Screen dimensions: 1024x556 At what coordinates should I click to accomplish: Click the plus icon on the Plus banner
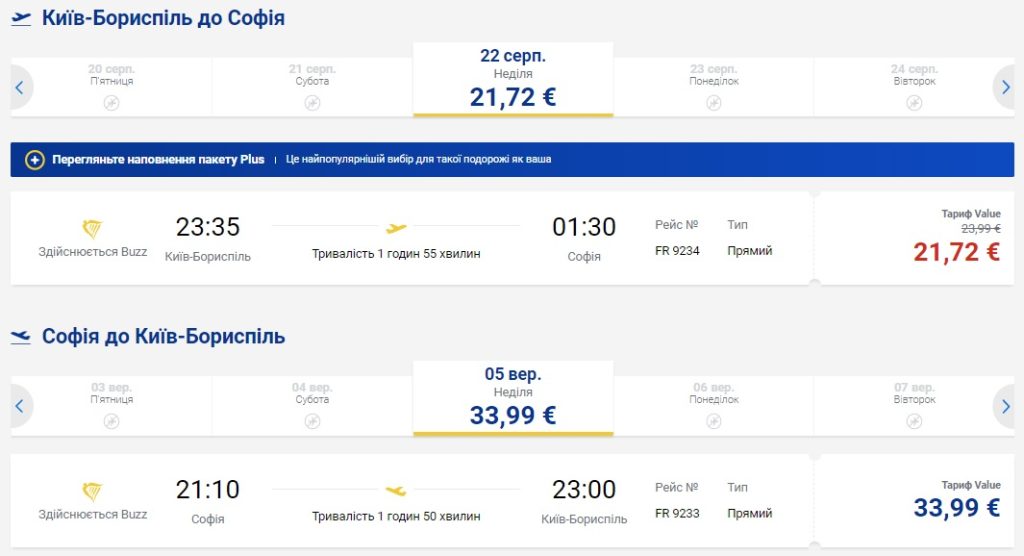click(x=35, y=159)
